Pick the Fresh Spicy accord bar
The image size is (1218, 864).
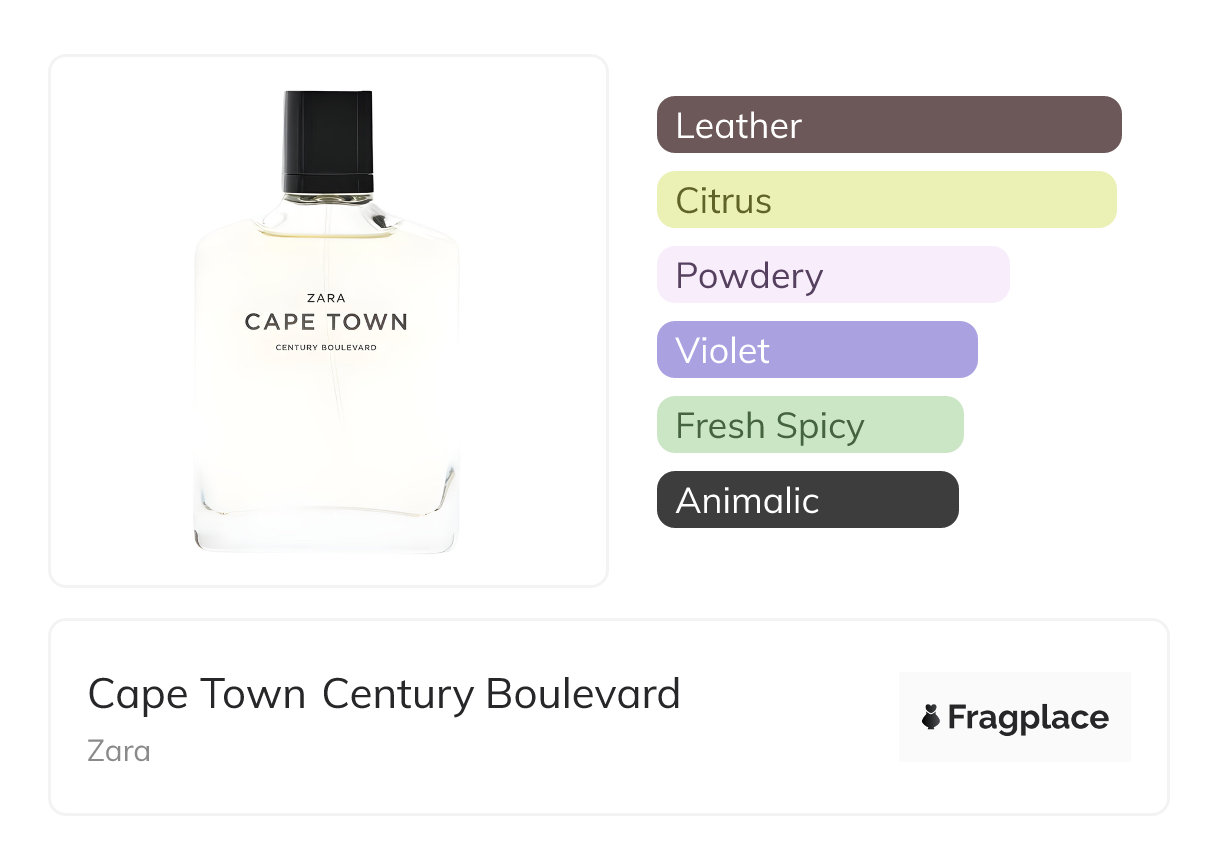click(809, 425)
